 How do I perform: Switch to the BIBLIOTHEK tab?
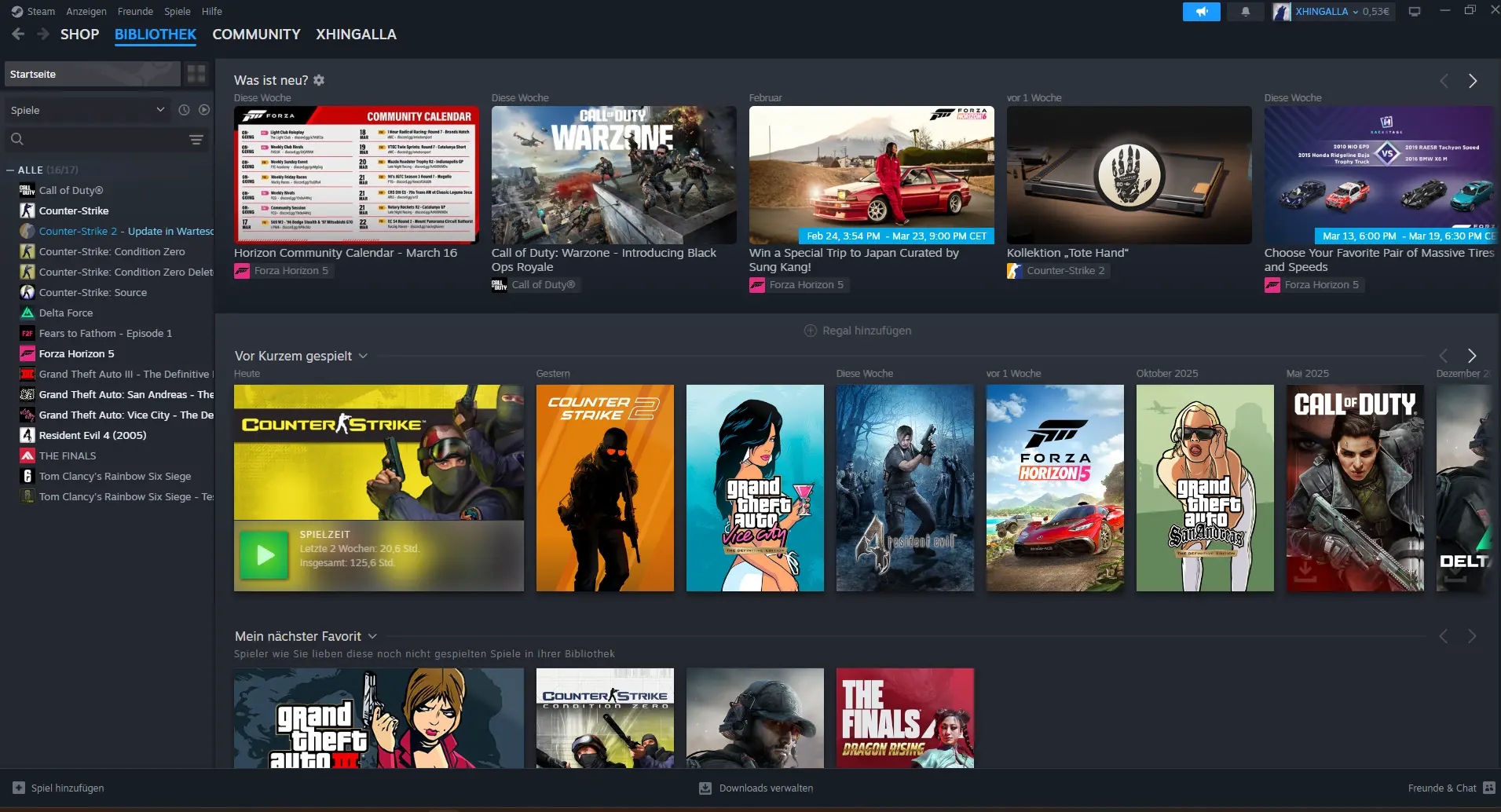coord(156,35)
